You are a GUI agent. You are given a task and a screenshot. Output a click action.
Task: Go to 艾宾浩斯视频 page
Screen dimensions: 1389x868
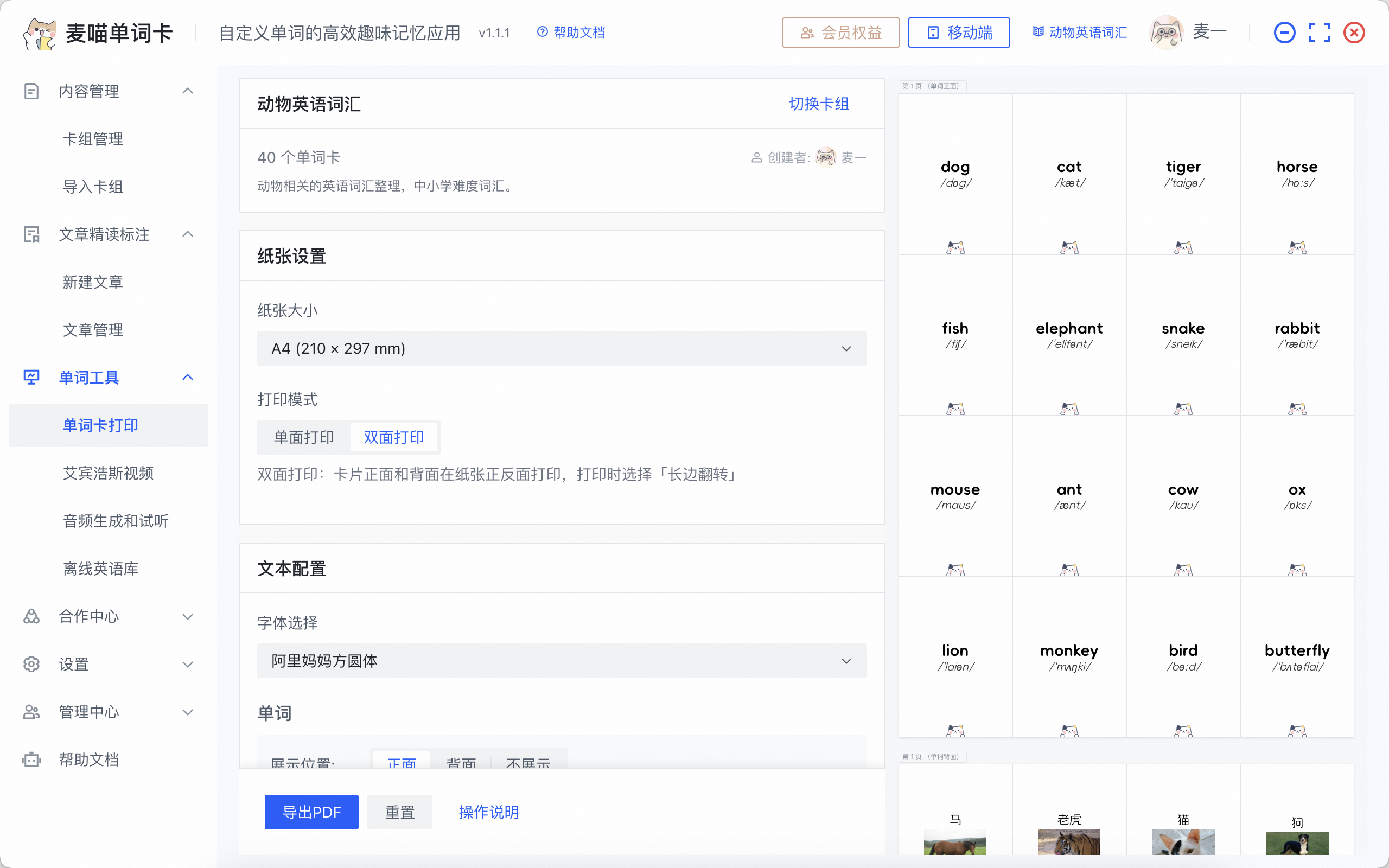(x=109, y=473)
